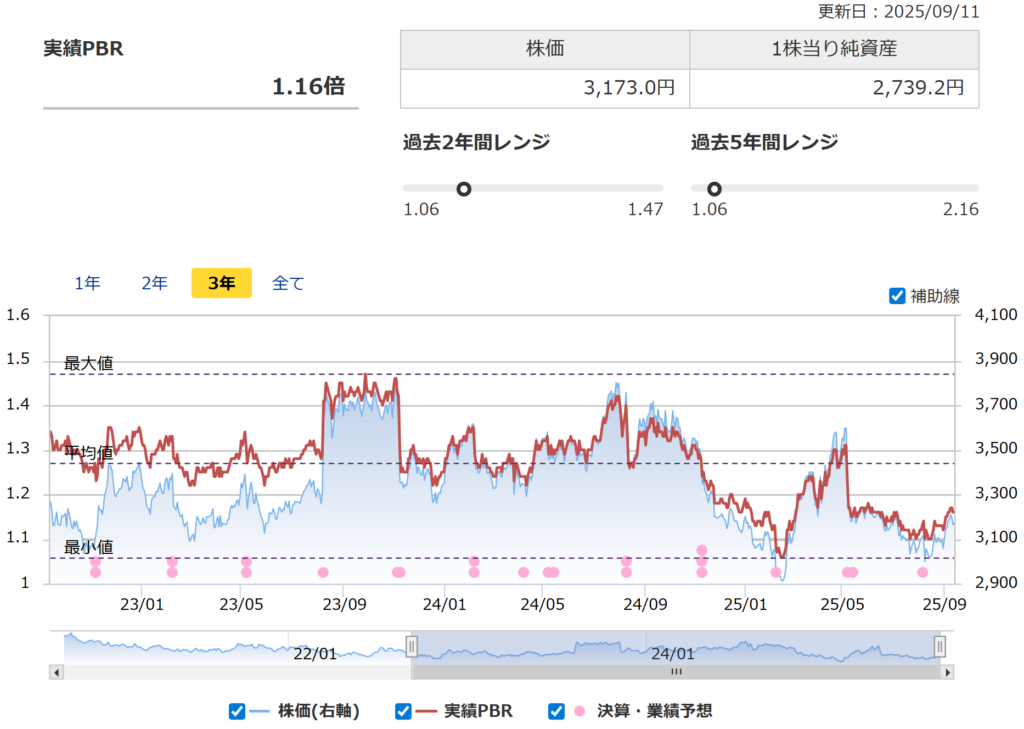Switch to the 1年 range tab
The height and width of the screenshot is (729, 1024).
pyautogui.click(x=87, y=283)
